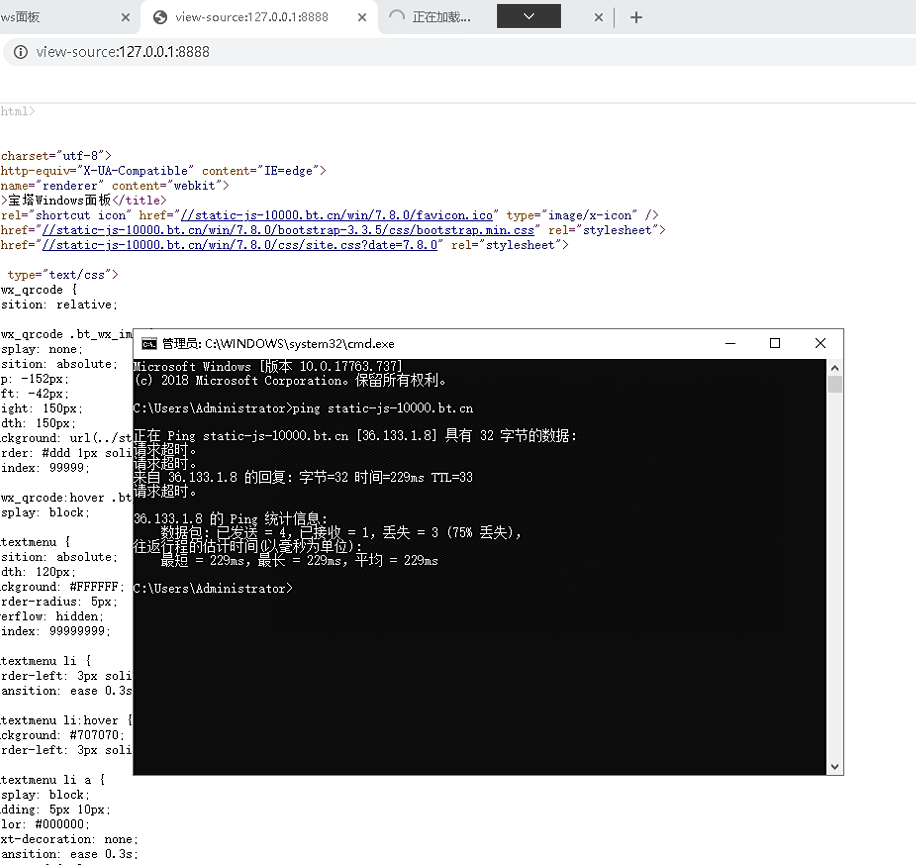Open the bootstrap.min.css link
Screen dimensions: 916x865
click(x=288, y=230)
